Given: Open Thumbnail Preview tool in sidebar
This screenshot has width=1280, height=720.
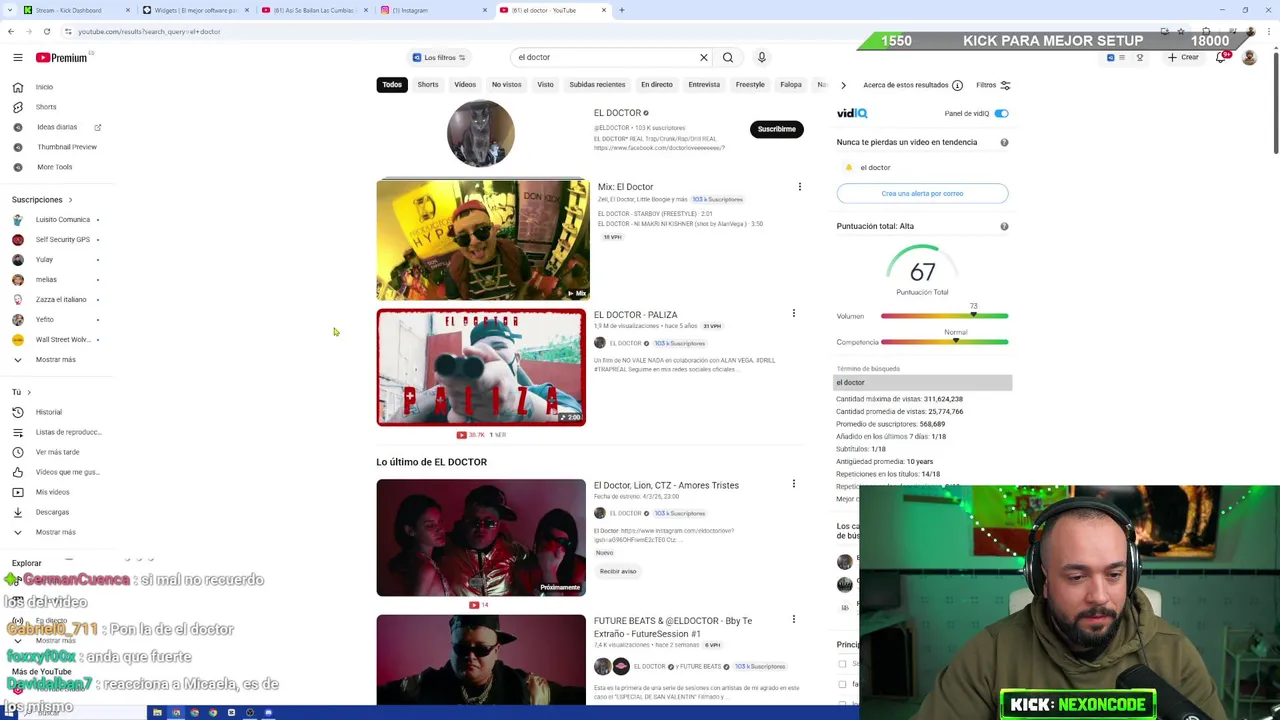Looking at the screenshot, I should pos(67,147).
